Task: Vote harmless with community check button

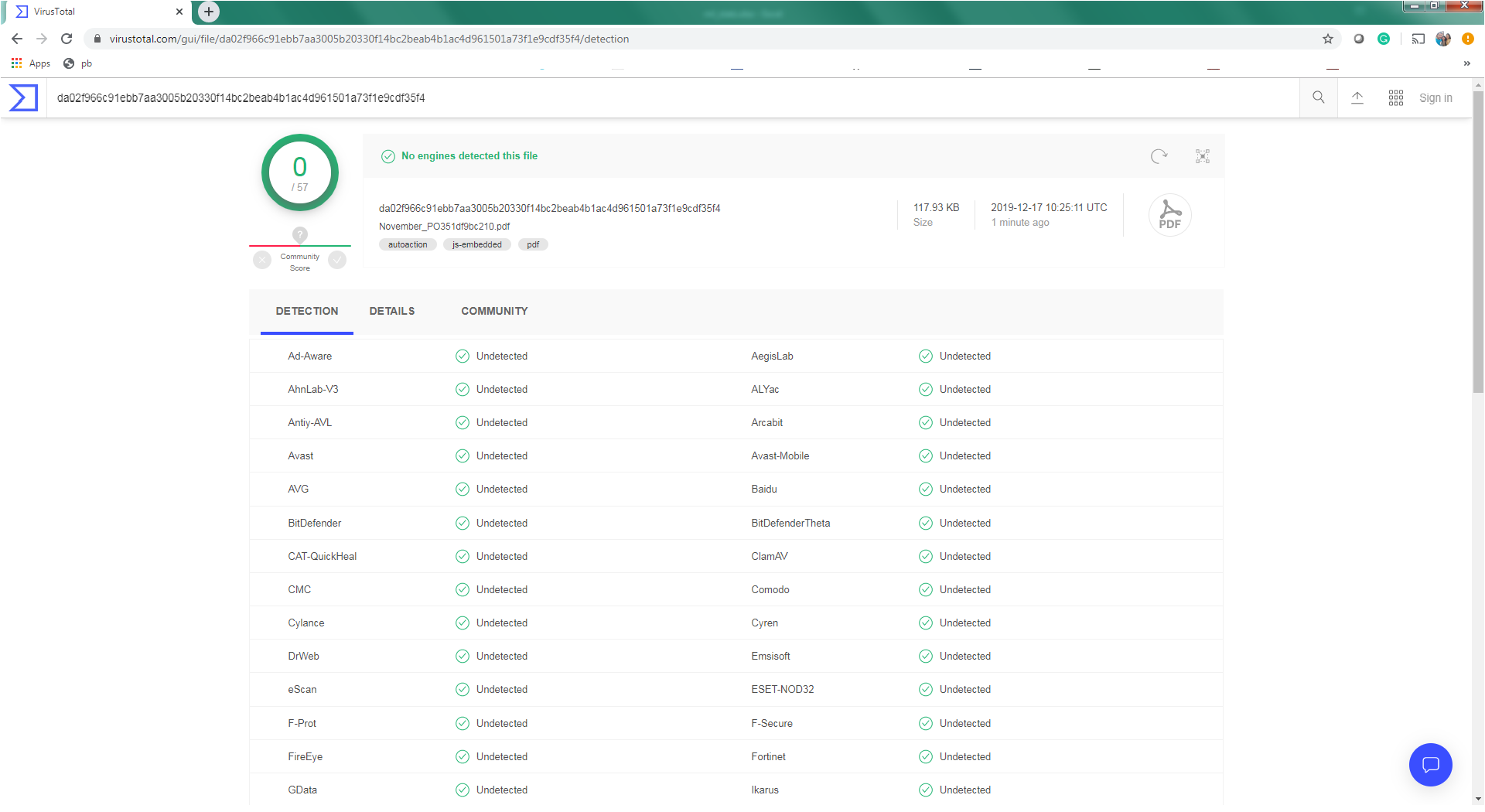Action: (x=337, y=260)
